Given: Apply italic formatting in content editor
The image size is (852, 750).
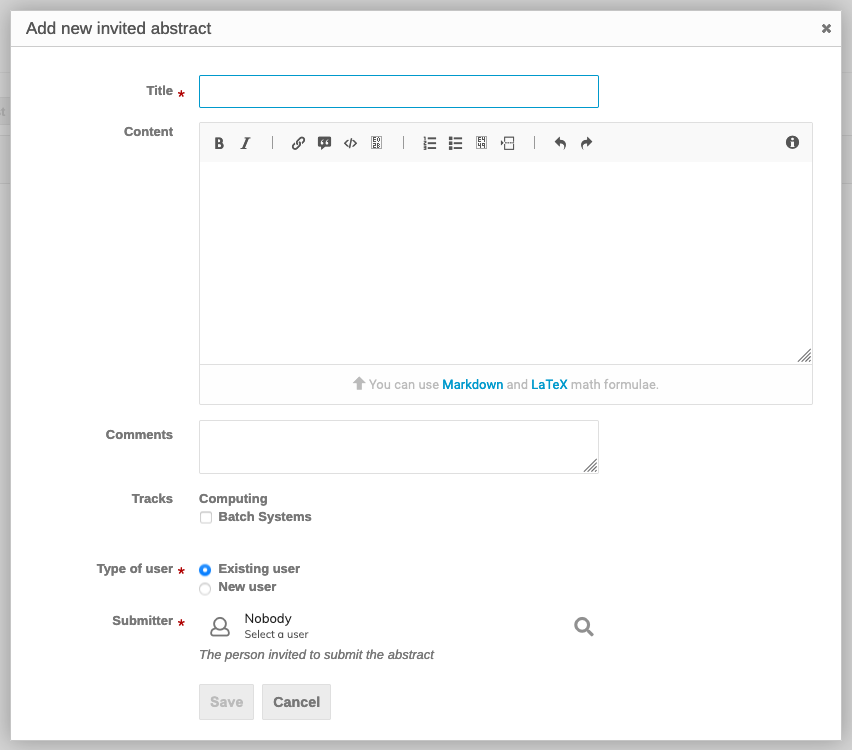Looking at the screenshot, I should [x=246, y=143].
